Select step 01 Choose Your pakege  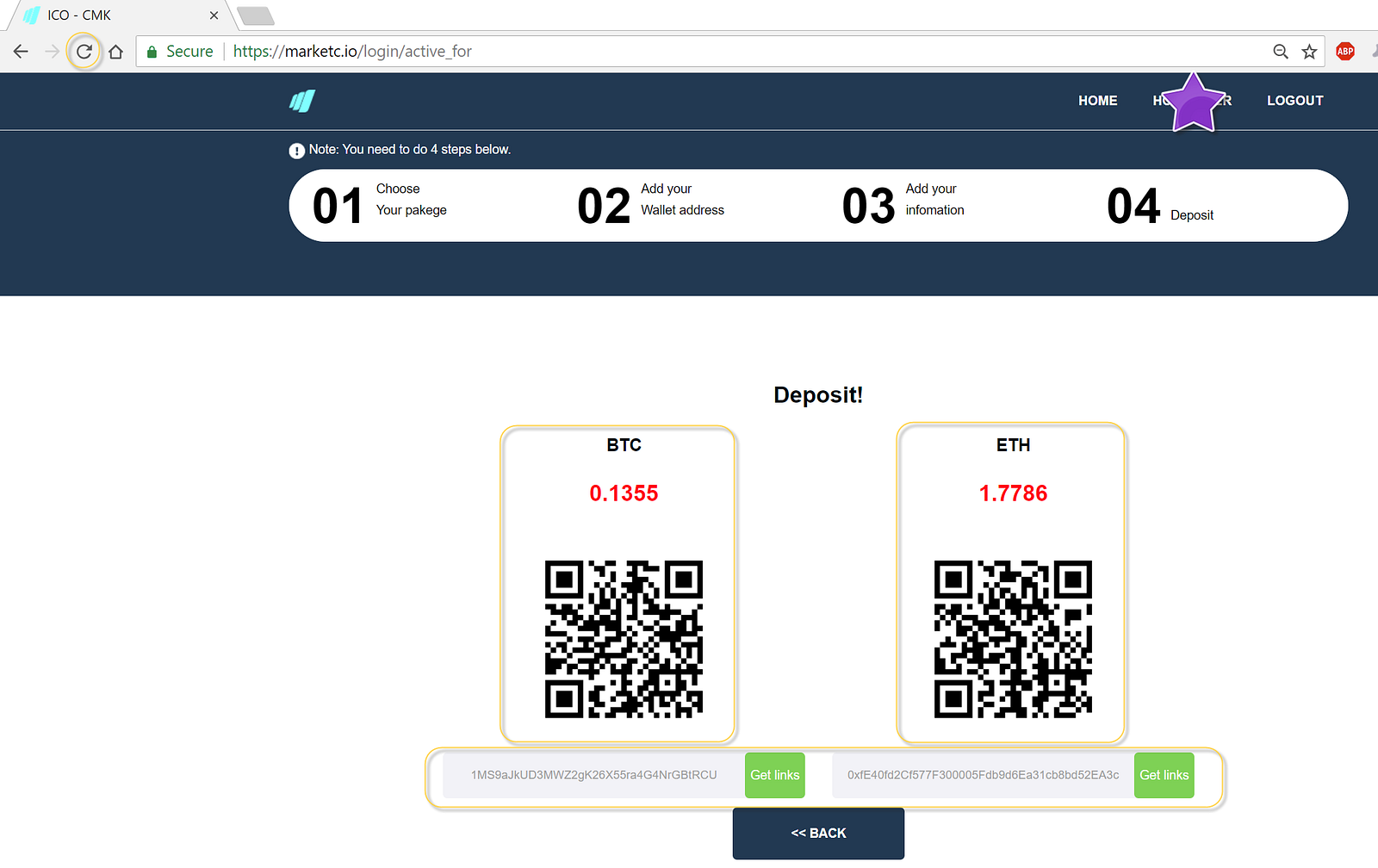tap(380, 206)
